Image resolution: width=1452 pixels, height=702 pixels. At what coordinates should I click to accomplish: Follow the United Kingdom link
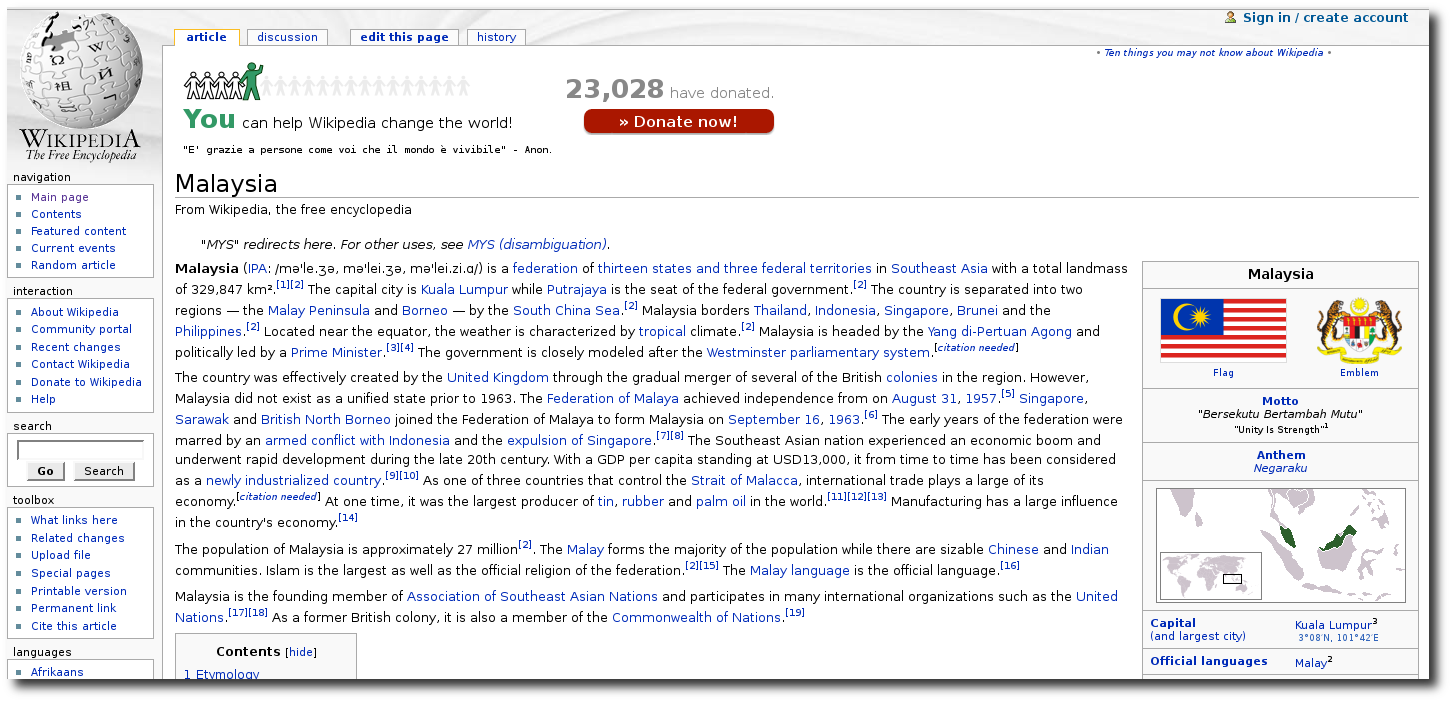498,377
